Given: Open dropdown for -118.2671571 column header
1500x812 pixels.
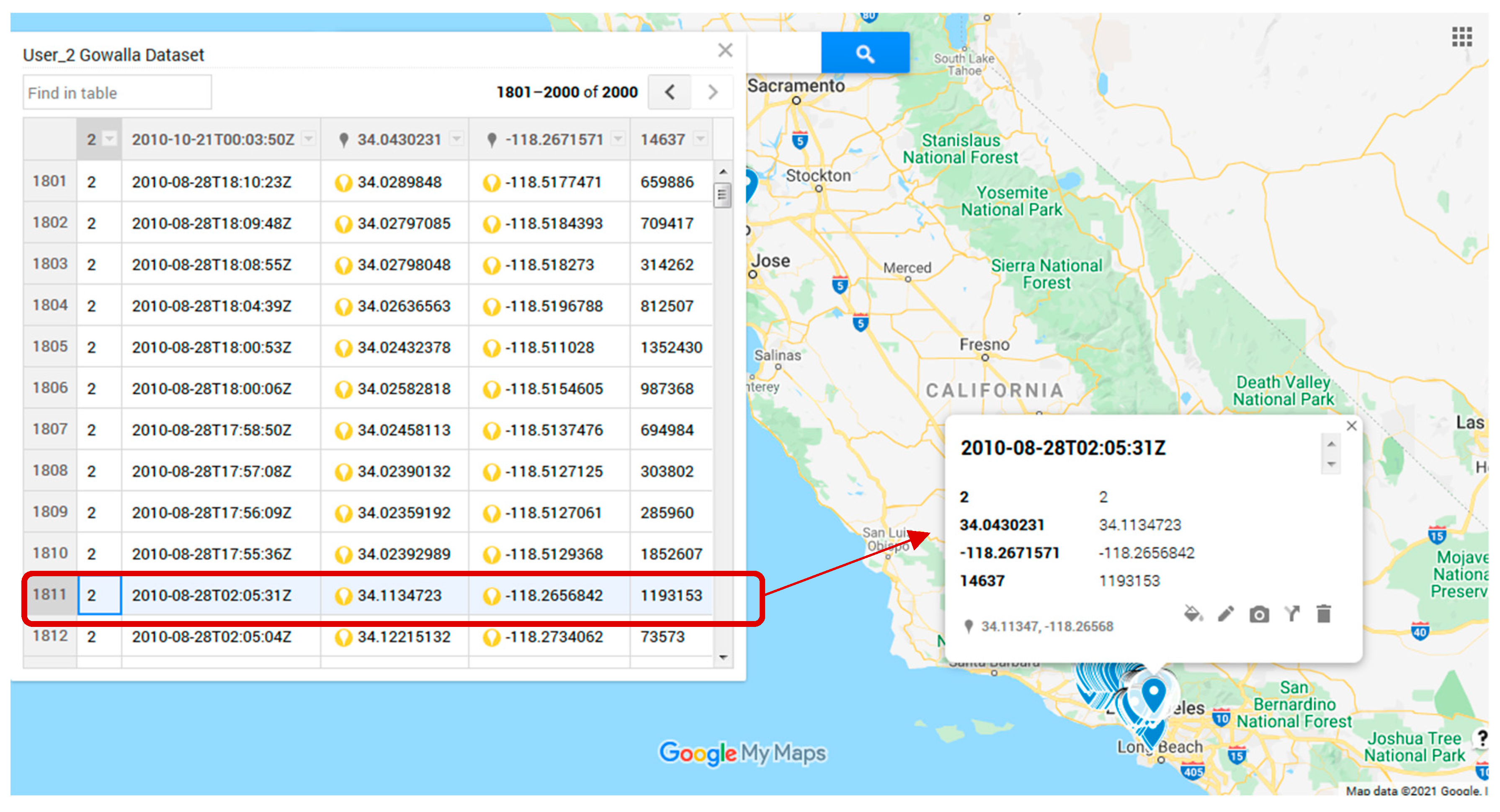Looking at the screenshot, I should (618, 139).
